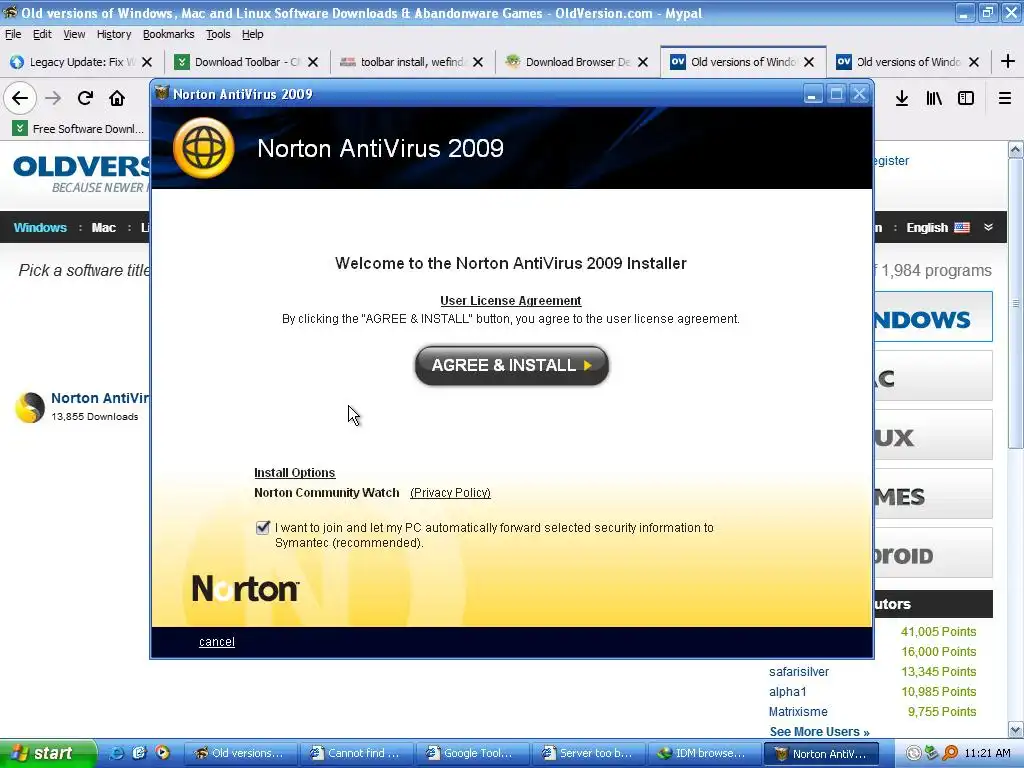Screen dimensions: 1024x768
Task: Click the AGREE & INSTALL button
Action: (512, 365)
